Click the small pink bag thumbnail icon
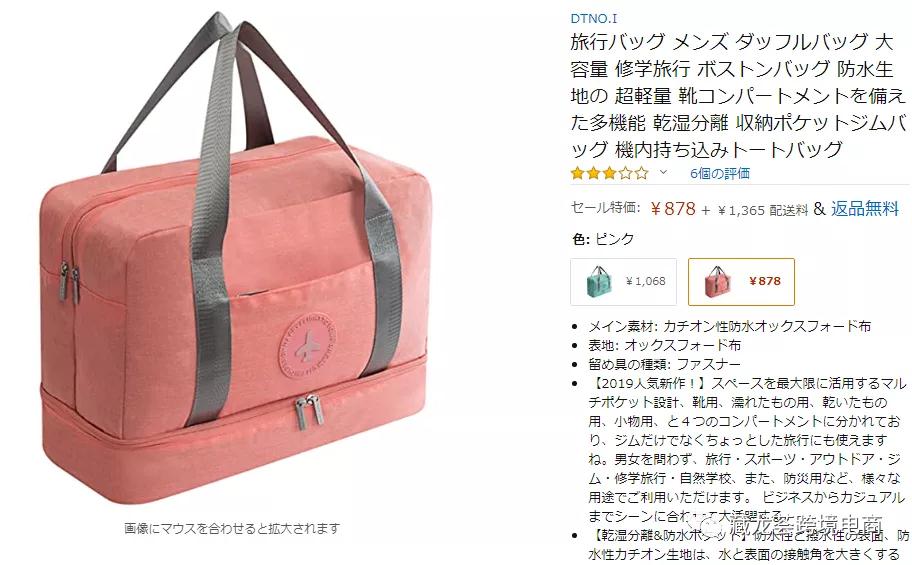 (x=717, y=282)
